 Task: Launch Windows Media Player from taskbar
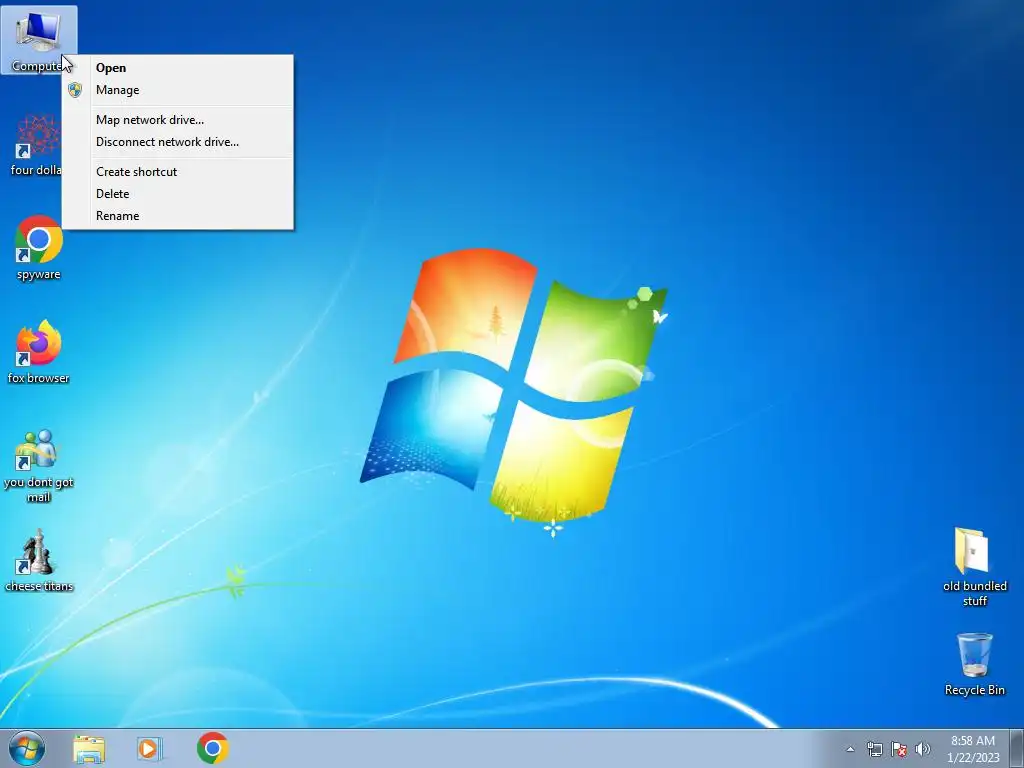click(148, 749)
